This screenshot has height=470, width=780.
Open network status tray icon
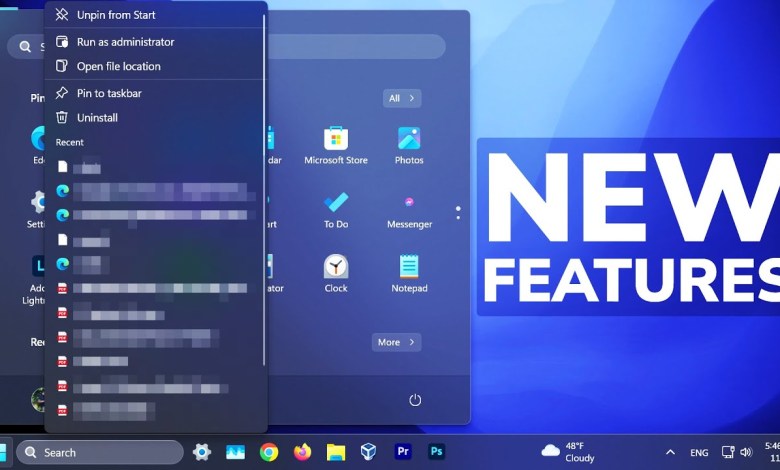pos(728,452)
